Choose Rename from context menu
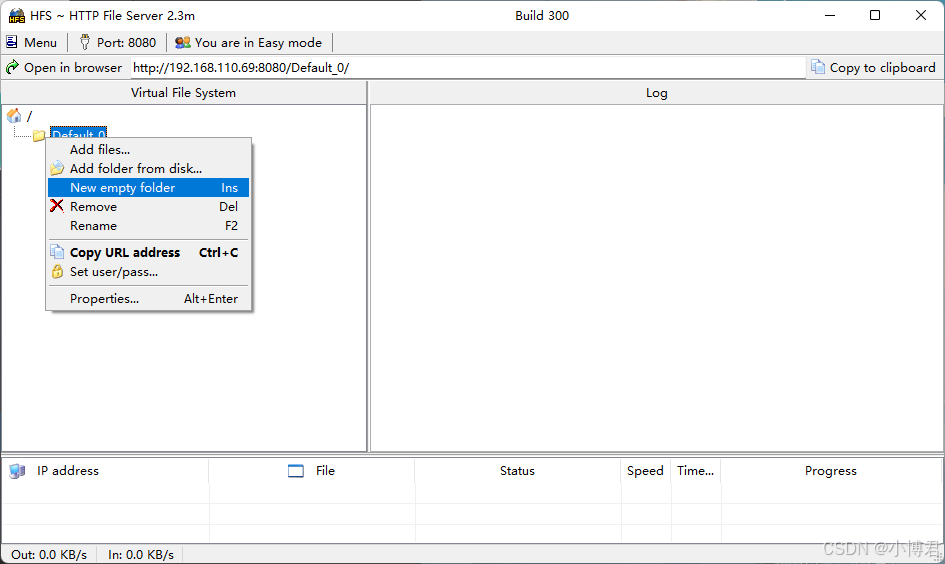Viewport: 945px width, 564px height. (x=148, y=226)
